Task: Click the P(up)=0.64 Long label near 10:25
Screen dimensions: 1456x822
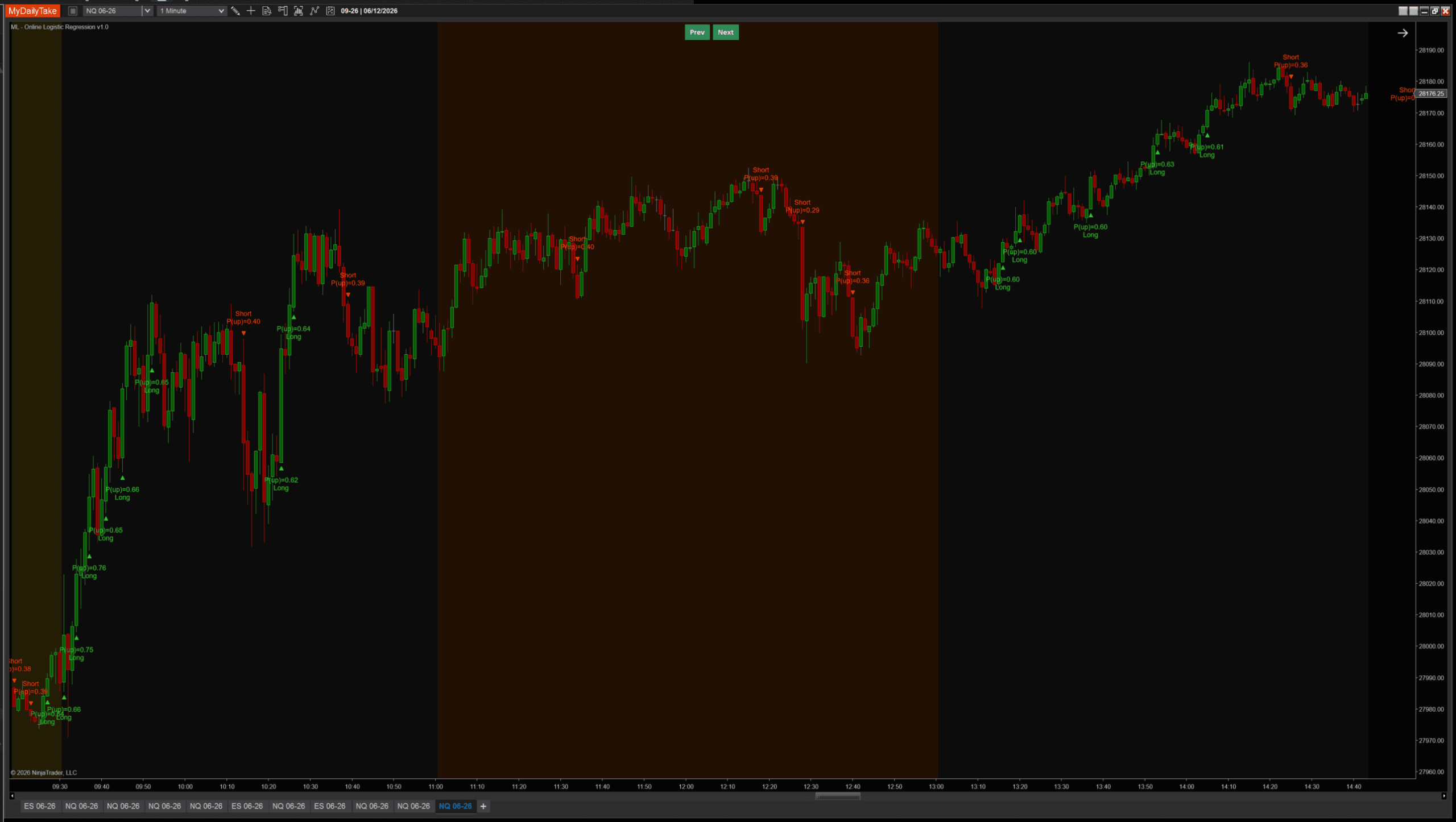Action: pyautogui.click(x=293, y=333)
